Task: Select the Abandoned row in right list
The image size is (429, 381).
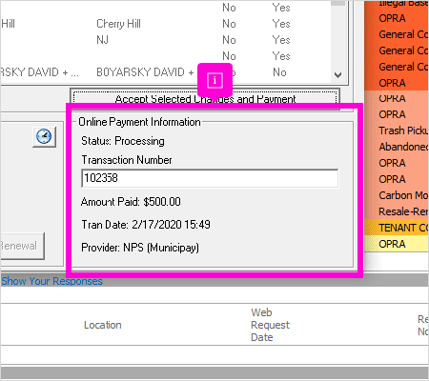Action: click(396, 147)
